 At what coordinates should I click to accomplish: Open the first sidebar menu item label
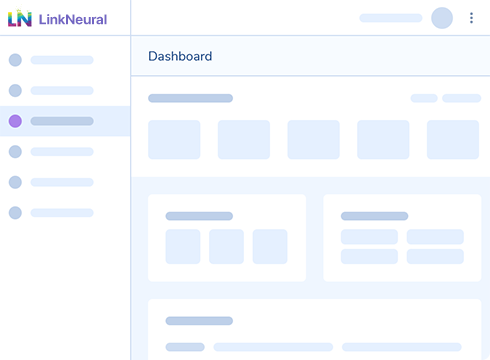tap(62, 60)
